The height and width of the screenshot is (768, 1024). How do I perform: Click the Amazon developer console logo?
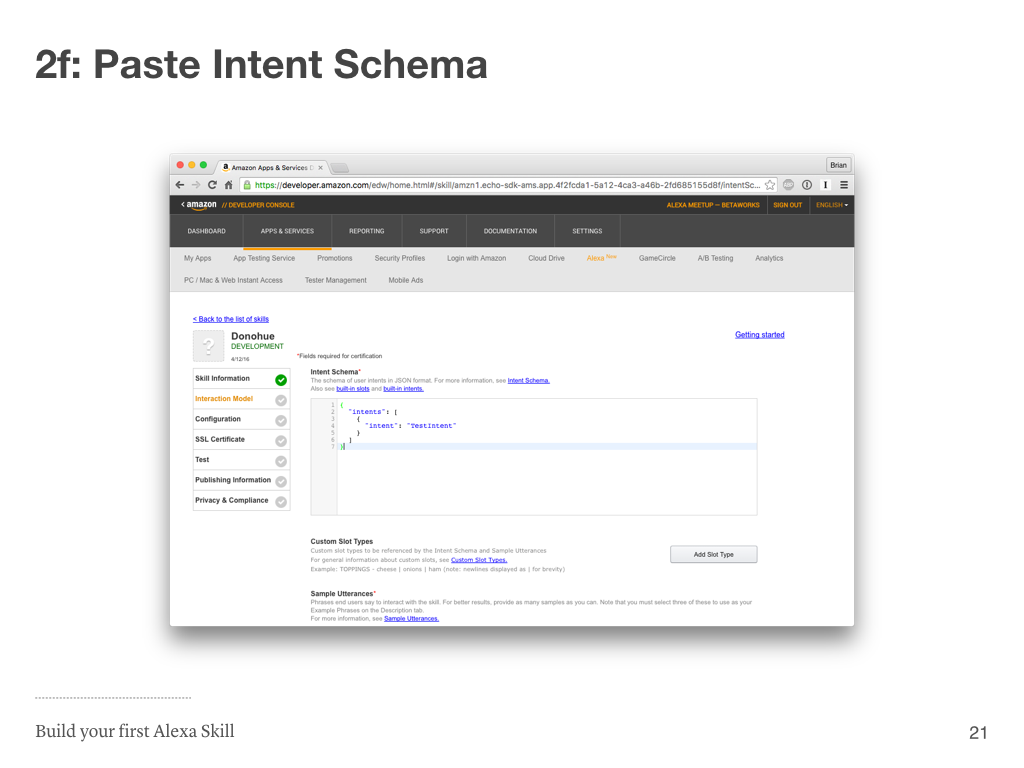[201, 204]
